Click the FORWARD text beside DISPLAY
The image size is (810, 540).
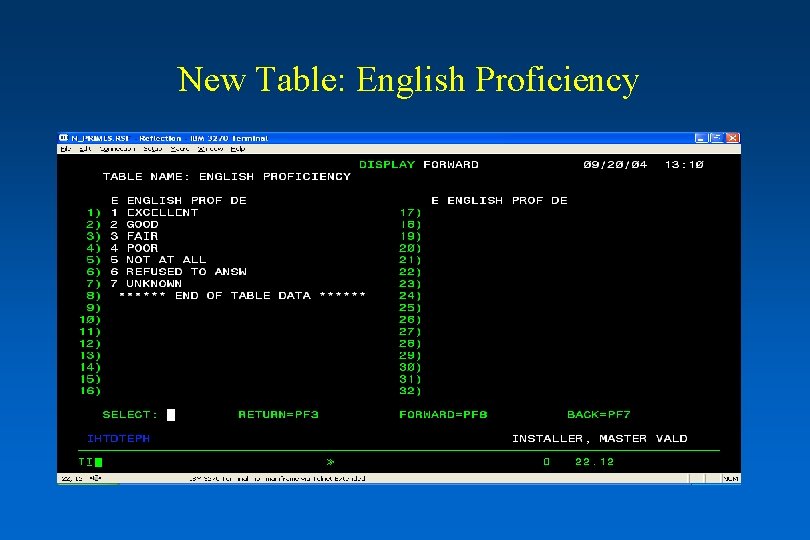[451, 165]
